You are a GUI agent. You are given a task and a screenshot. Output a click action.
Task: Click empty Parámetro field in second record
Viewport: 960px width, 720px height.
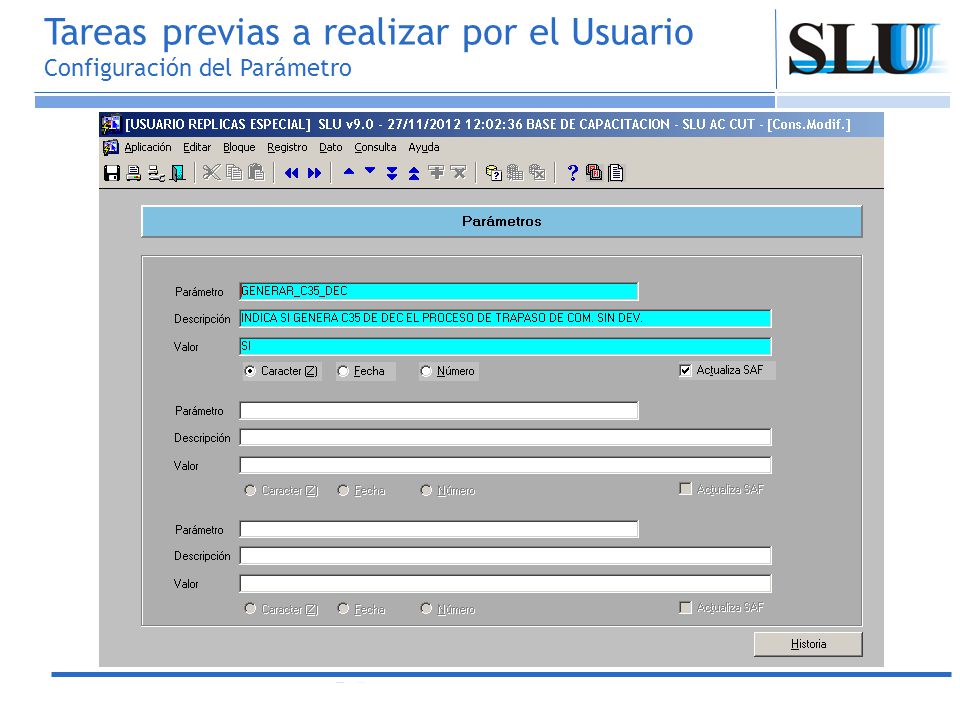[439, 410]
